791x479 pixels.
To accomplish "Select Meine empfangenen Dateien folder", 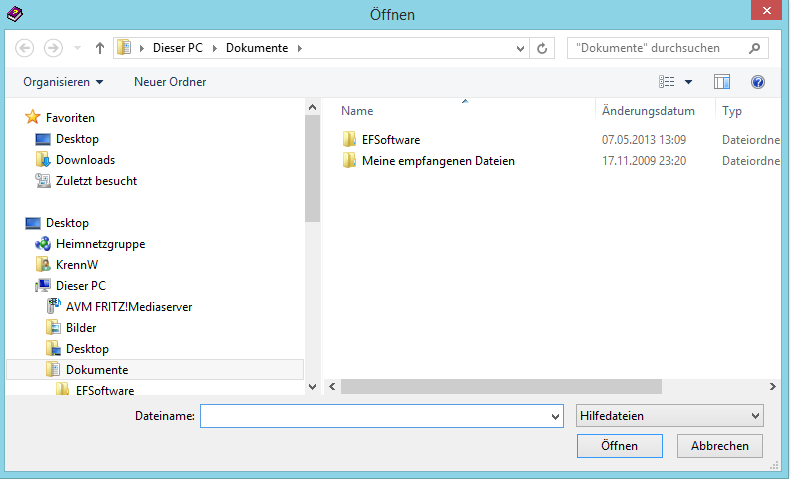I will coord(438,160).
